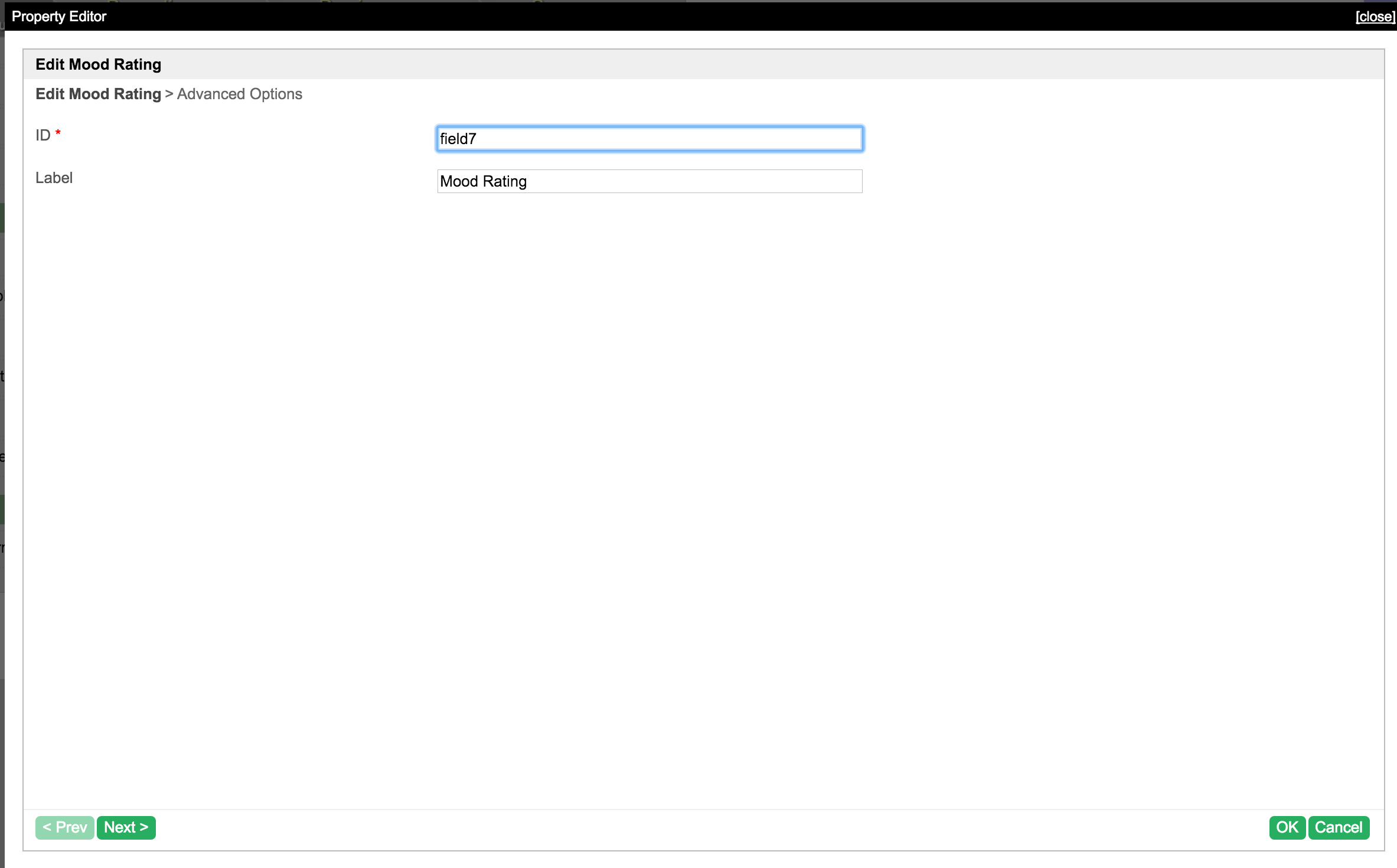
Task: Cancel editing with the Cancel button
Action: pyautogui.click(x=1339, y=827)
